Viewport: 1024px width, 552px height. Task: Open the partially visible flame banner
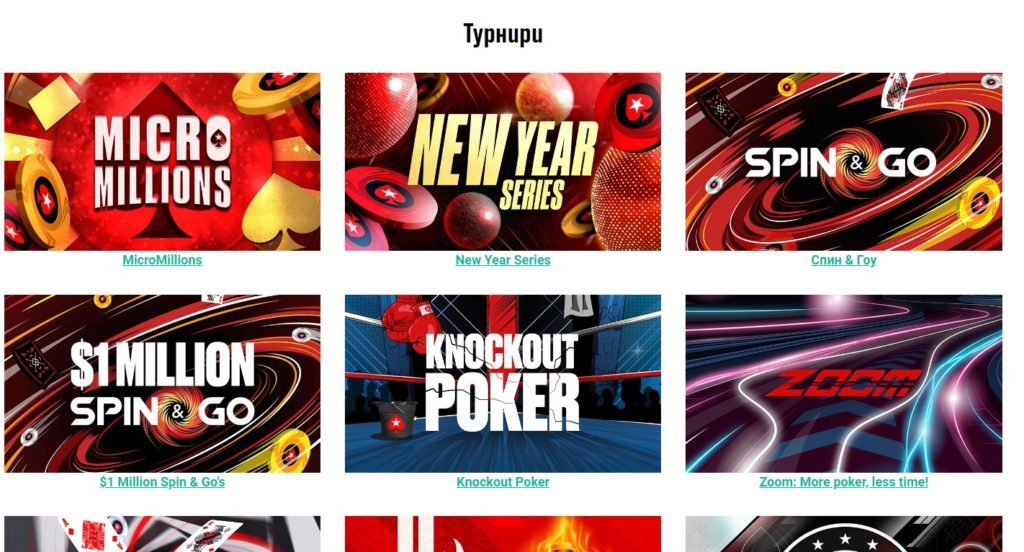(x=503, y=534)
